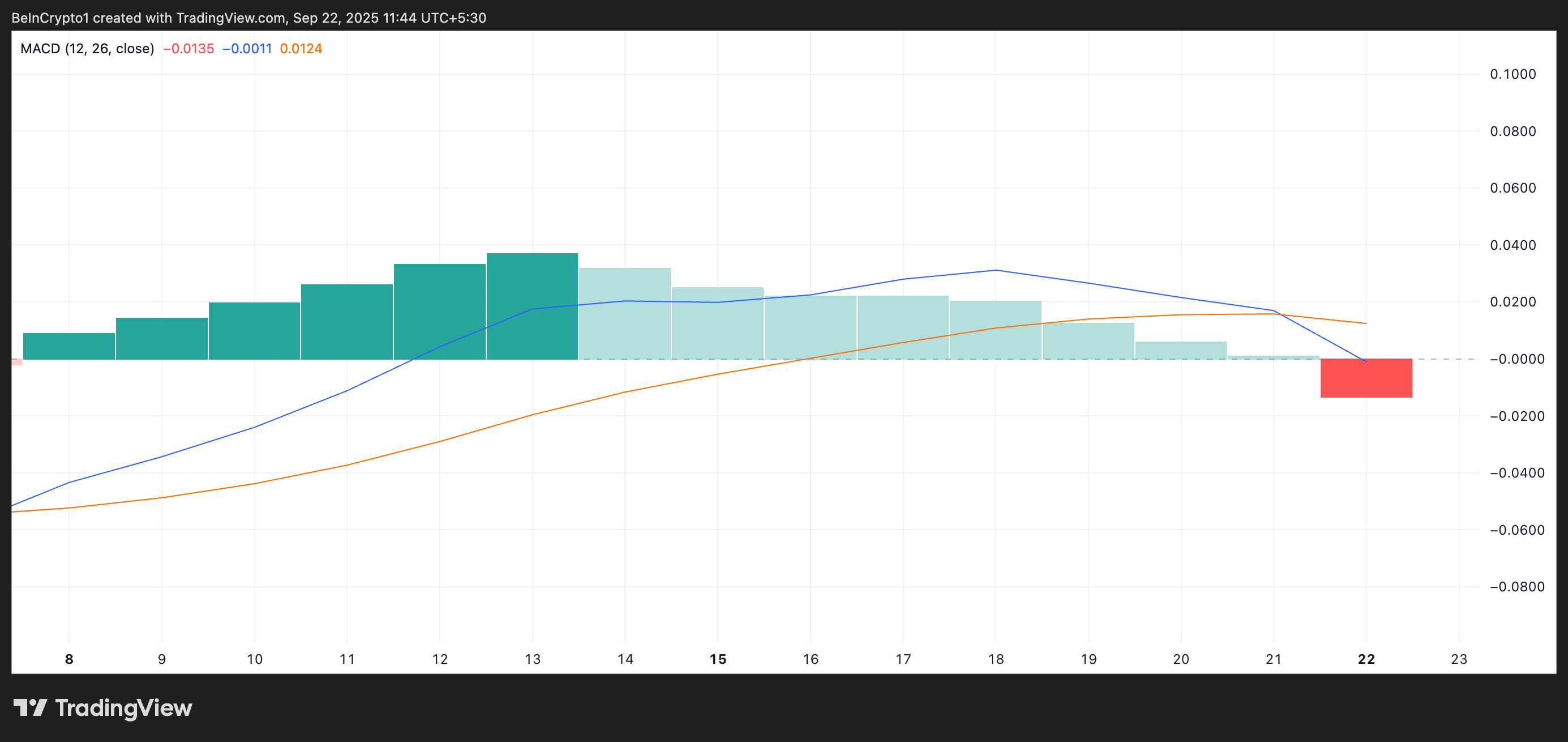Click the red histogram bar at day 22
This screenshot has width=1568, height=742.
coord(1366,378)
